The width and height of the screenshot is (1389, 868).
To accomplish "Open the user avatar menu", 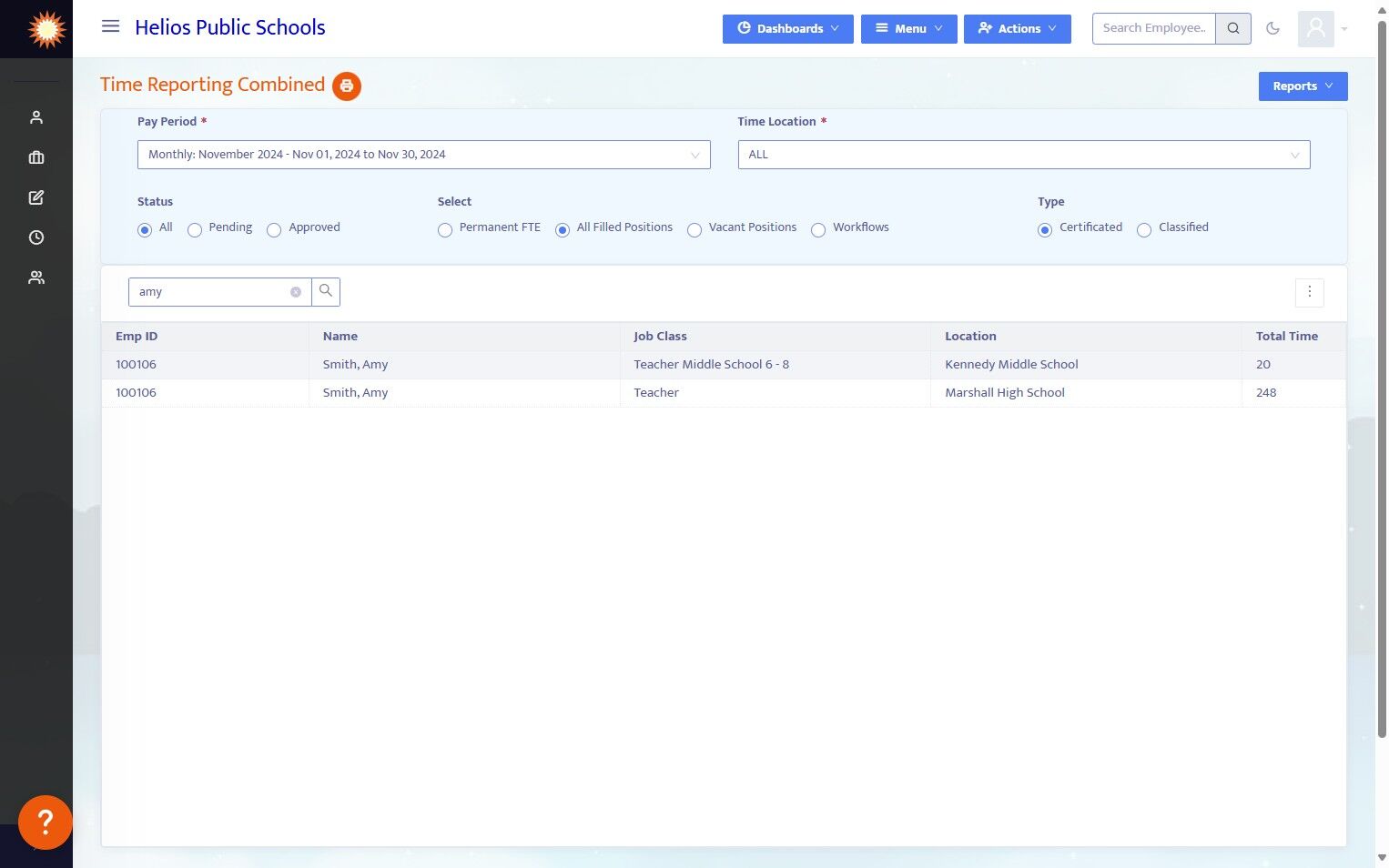I will click(1315, 29).
